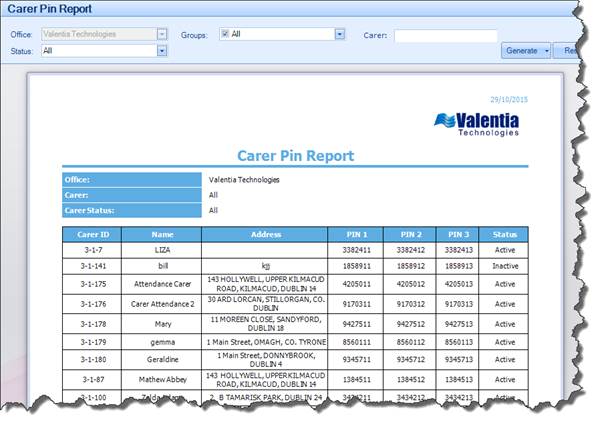
Task: Click the Status column header in the table
Action: [504, 235]
